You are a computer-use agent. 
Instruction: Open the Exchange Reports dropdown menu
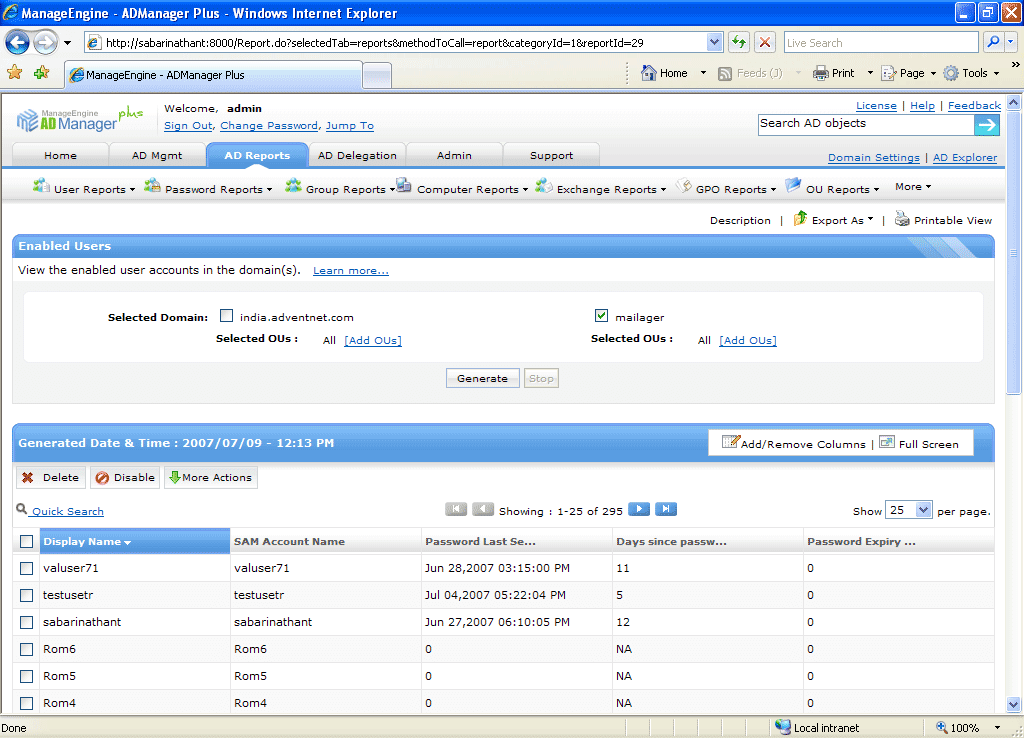coord(601,188)
